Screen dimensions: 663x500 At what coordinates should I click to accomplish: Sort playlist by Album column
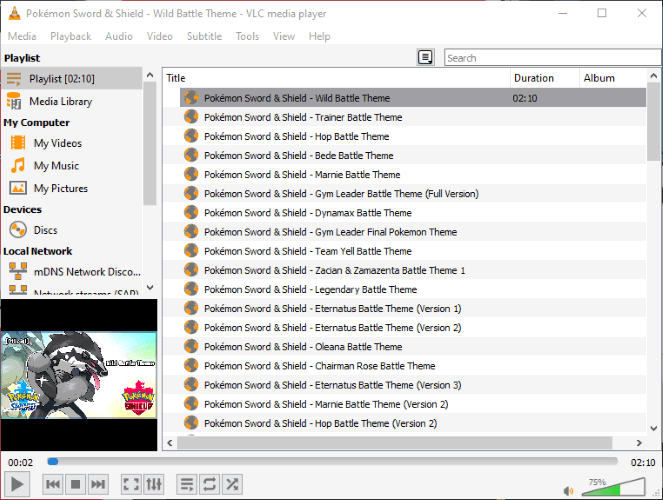[x=613, y=78]
